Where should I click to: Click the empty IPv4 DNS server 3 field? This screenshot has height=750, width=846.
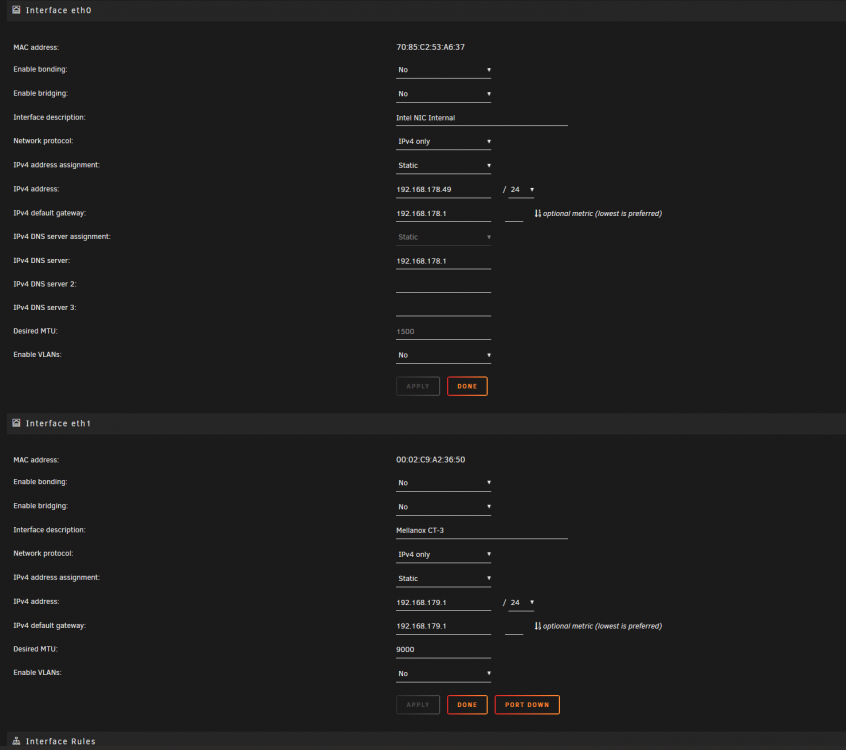443,308
